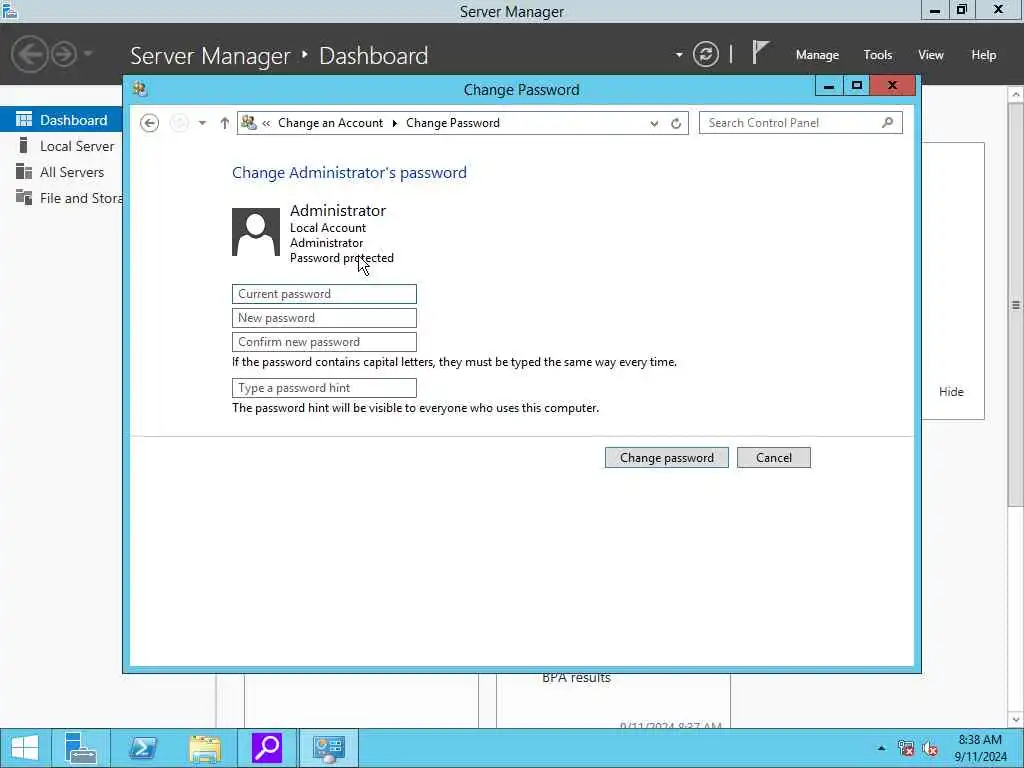Viewport: 1024px width, 768px height.
Task: Click the New password field
Action: [324, 318]
